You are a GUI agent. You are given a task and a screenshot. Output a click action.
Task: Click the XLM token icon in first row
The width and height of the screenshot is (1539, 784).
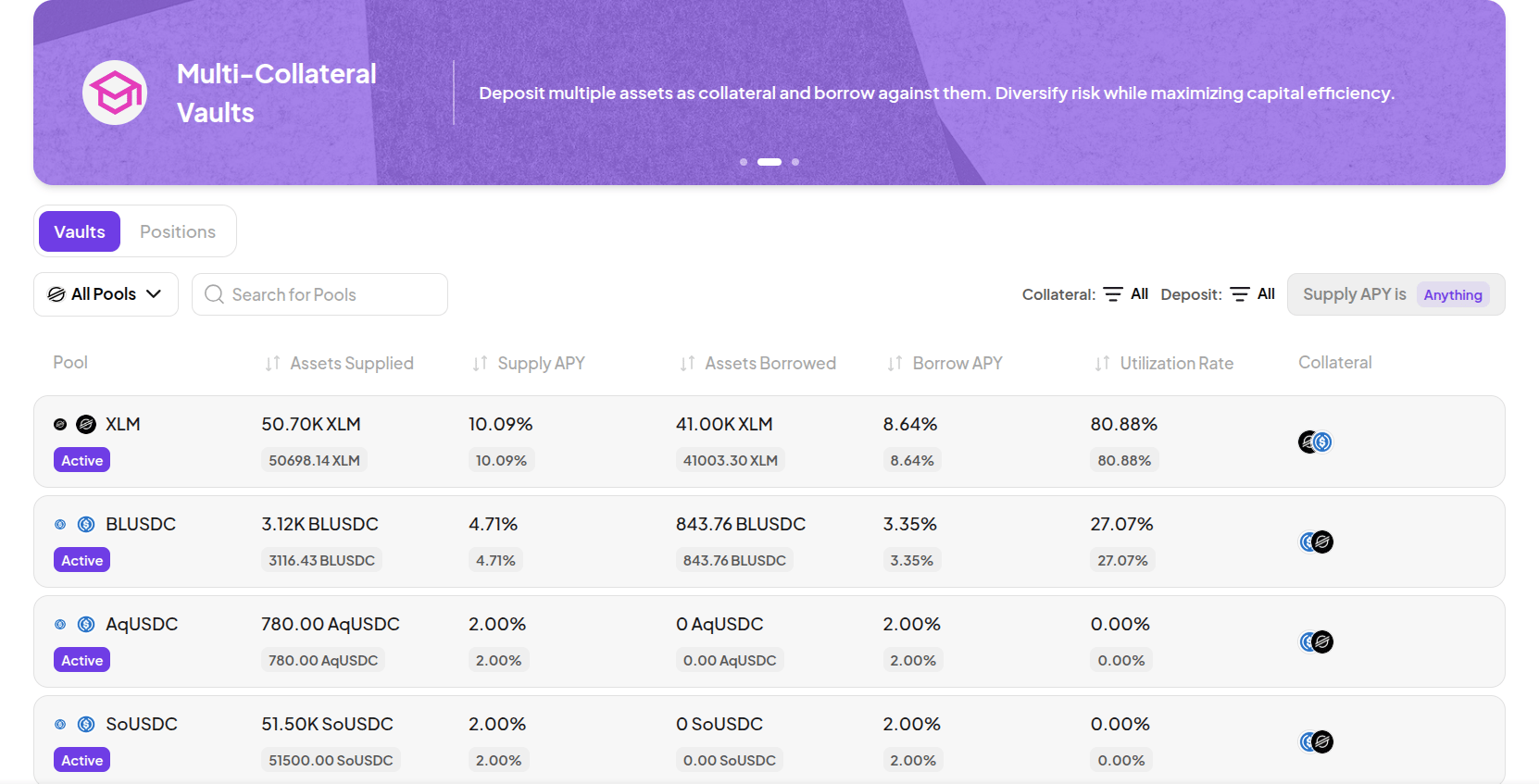point(86,424)
